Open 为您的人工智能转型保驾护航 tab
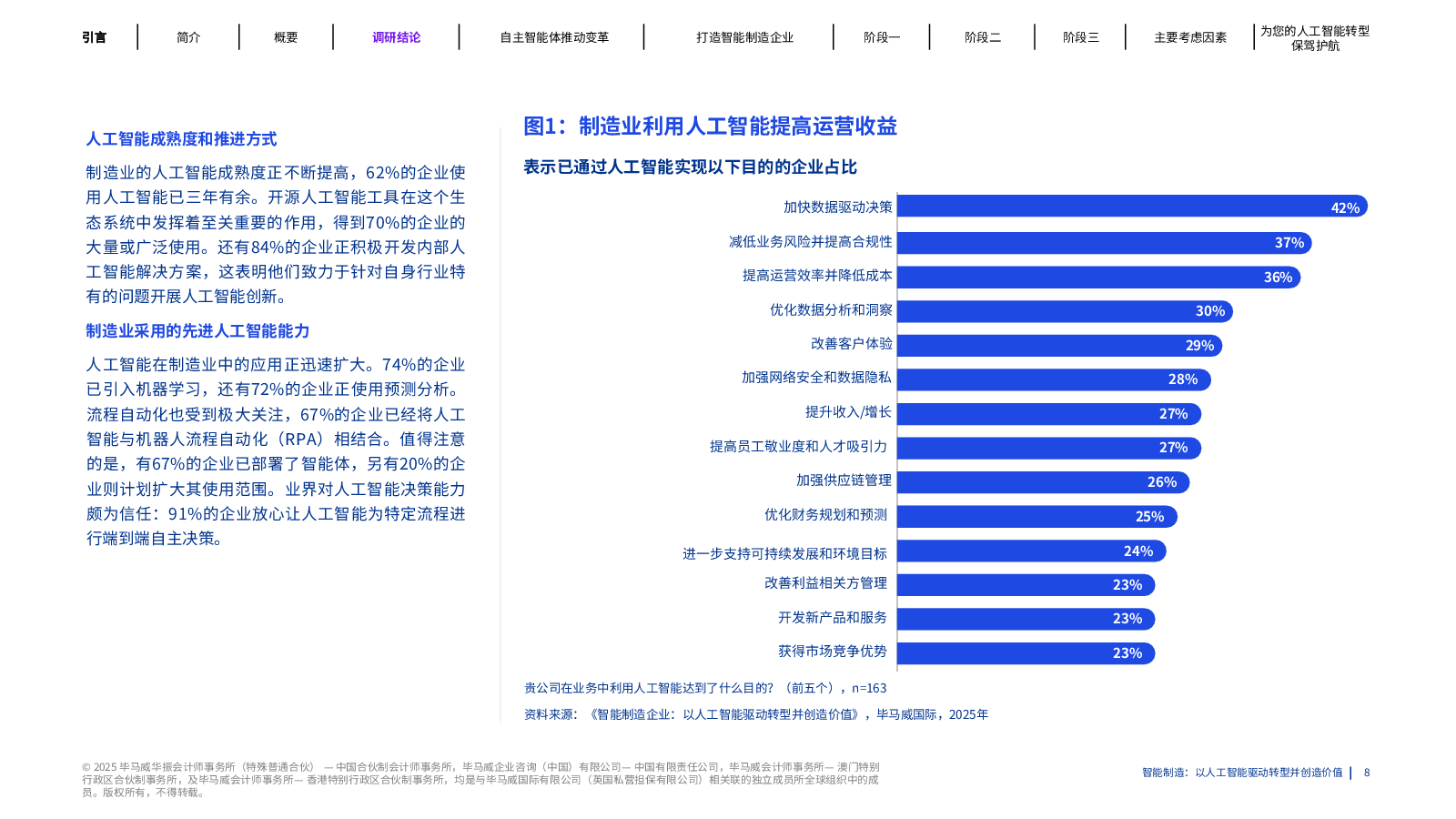The image size is (1456, 819). 1314,37
